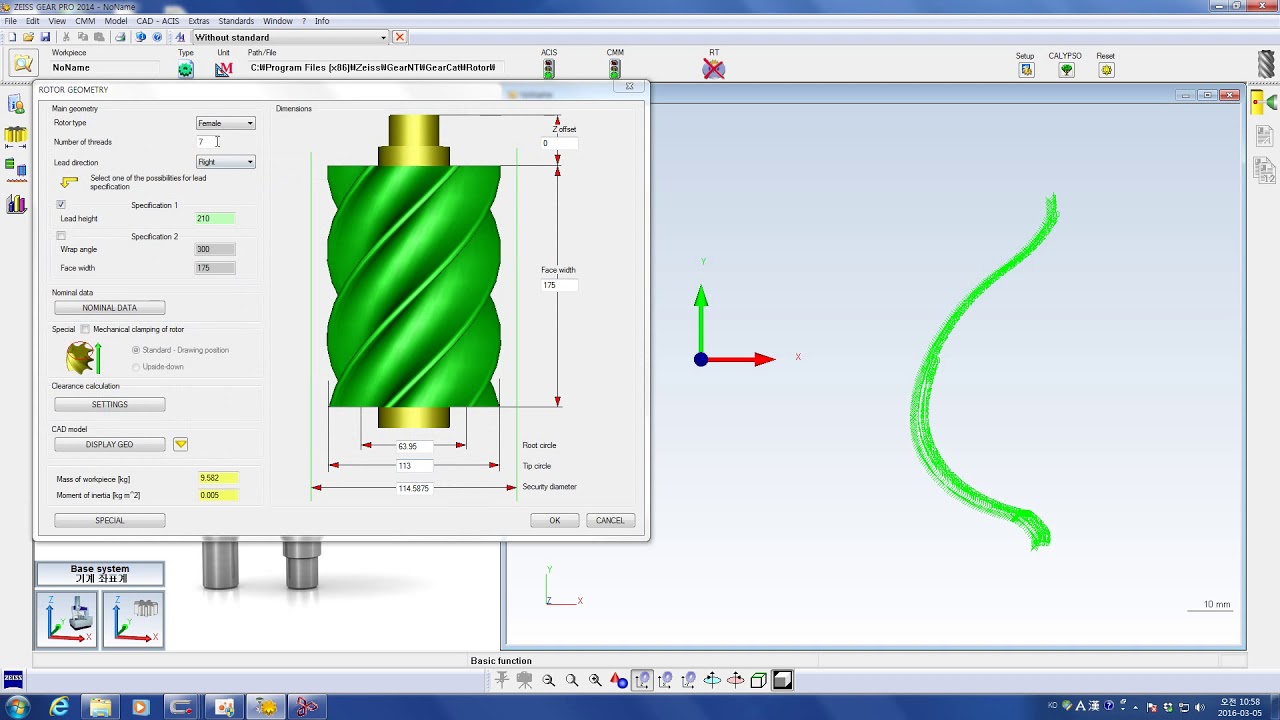Click the CMM traffic light icon
Screen dimensions: 1280x720
pos(615,69)
